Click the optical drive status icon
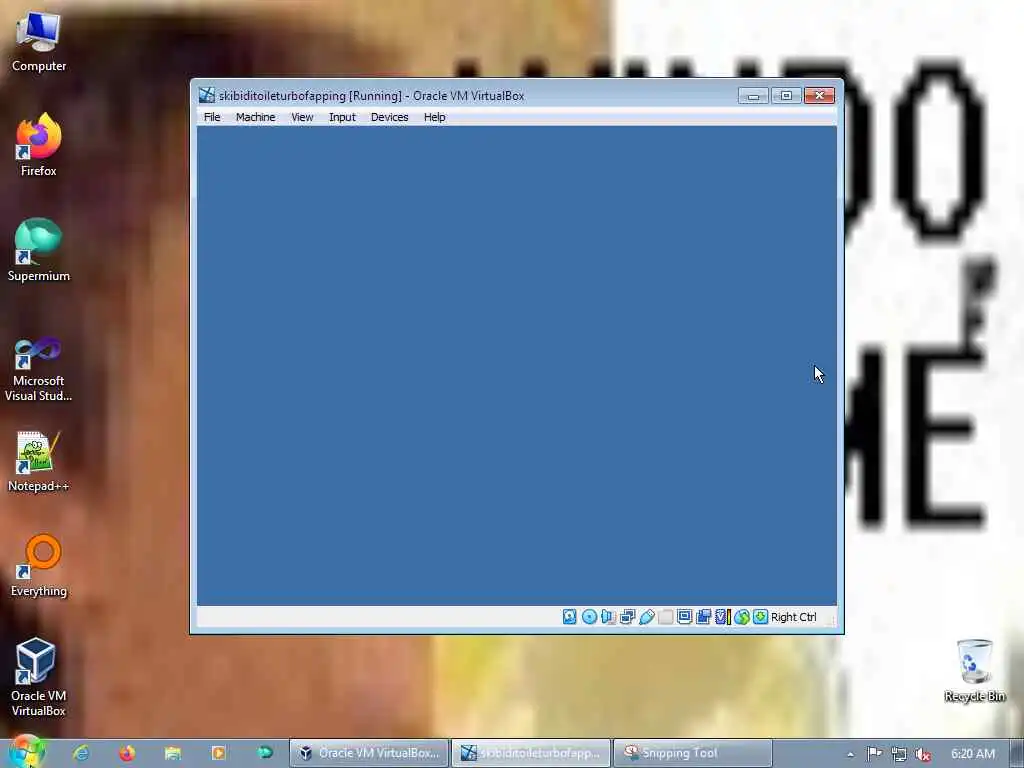The image size is (1024, 768). pyautogui.click(x=589, y=616)
